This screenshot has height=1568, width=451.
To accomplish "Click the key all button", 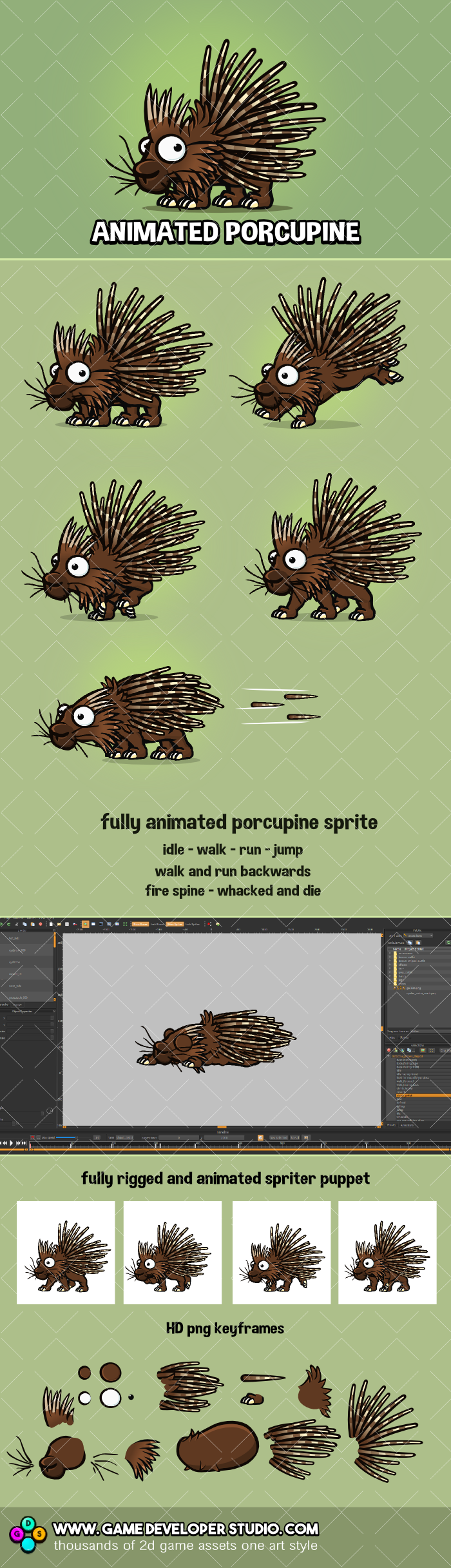I will (x=296, y=1137).
